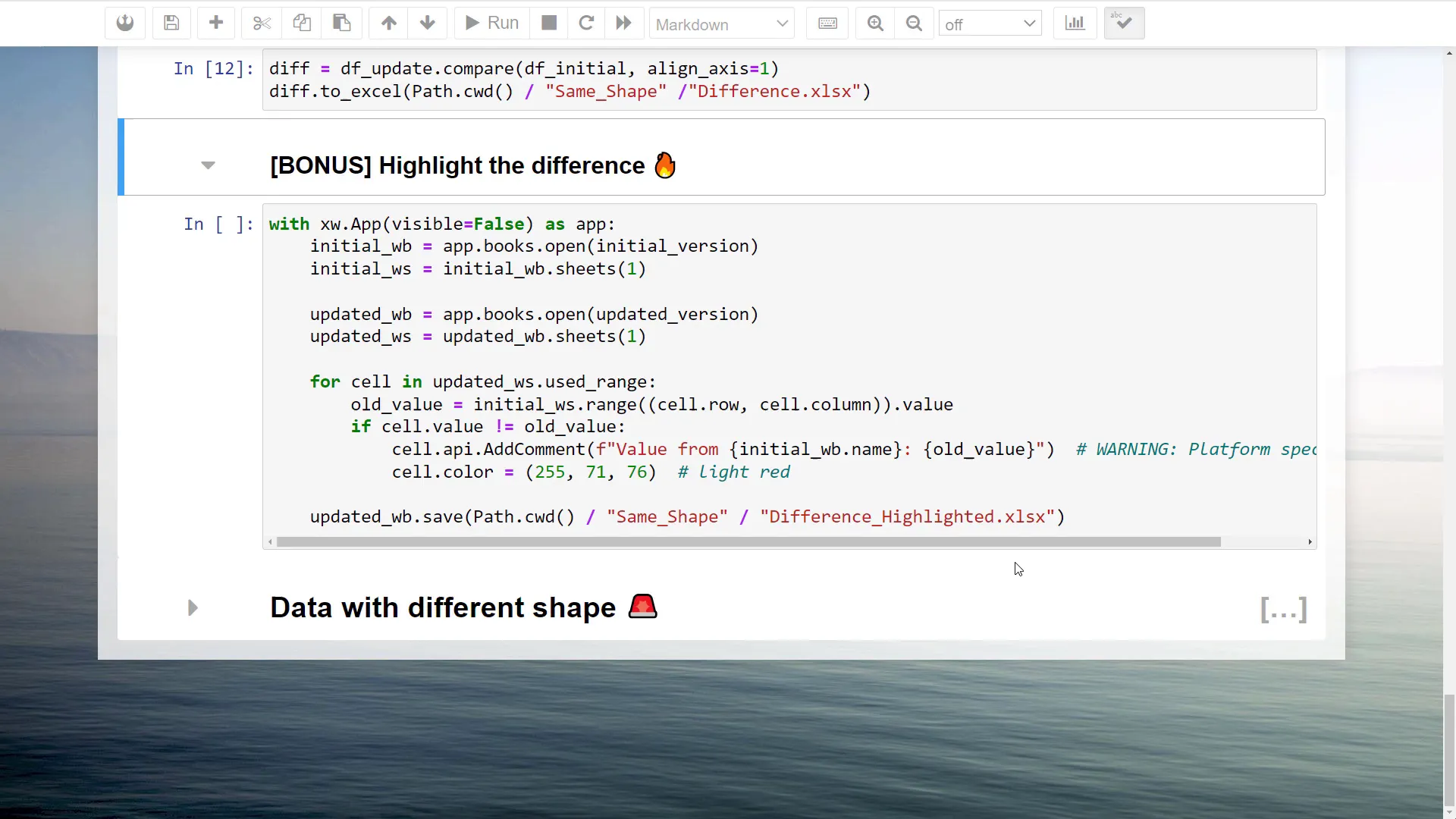Cut the selected cell with scissors icon
This screenshot has height=819, width=1456.
262,23
